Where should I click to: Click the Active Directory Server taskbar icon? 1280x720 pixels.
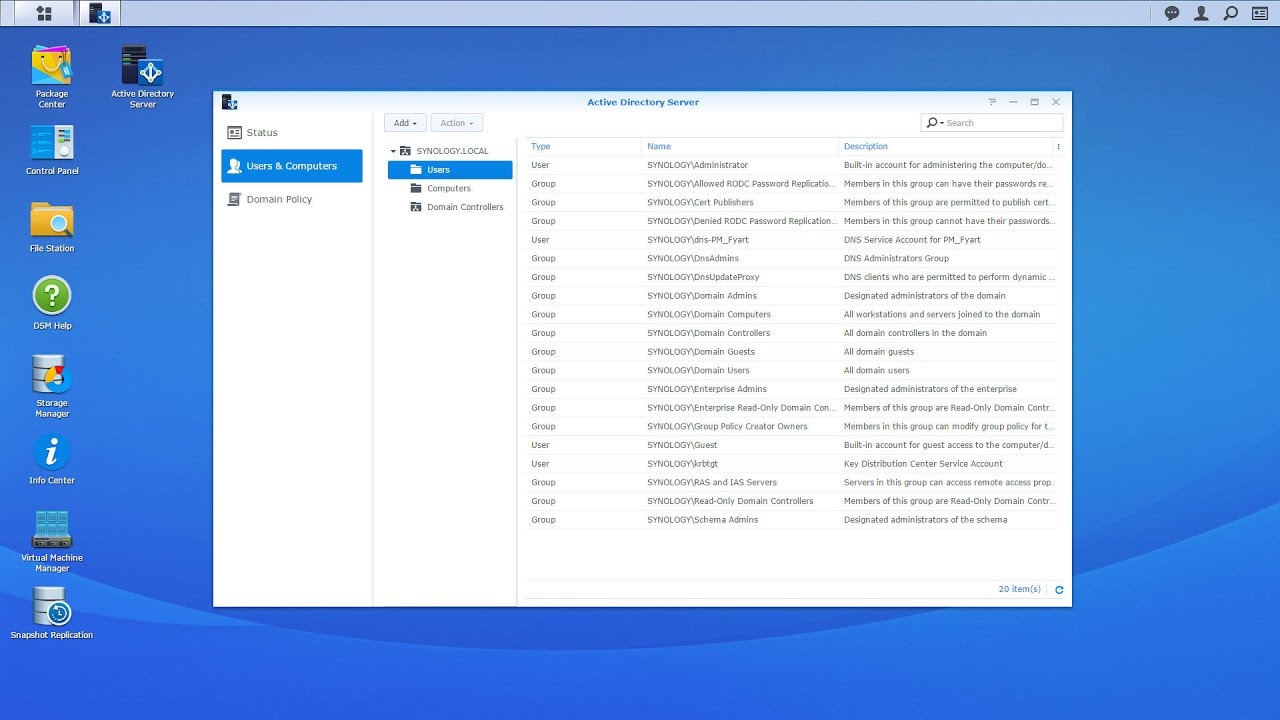99,13
